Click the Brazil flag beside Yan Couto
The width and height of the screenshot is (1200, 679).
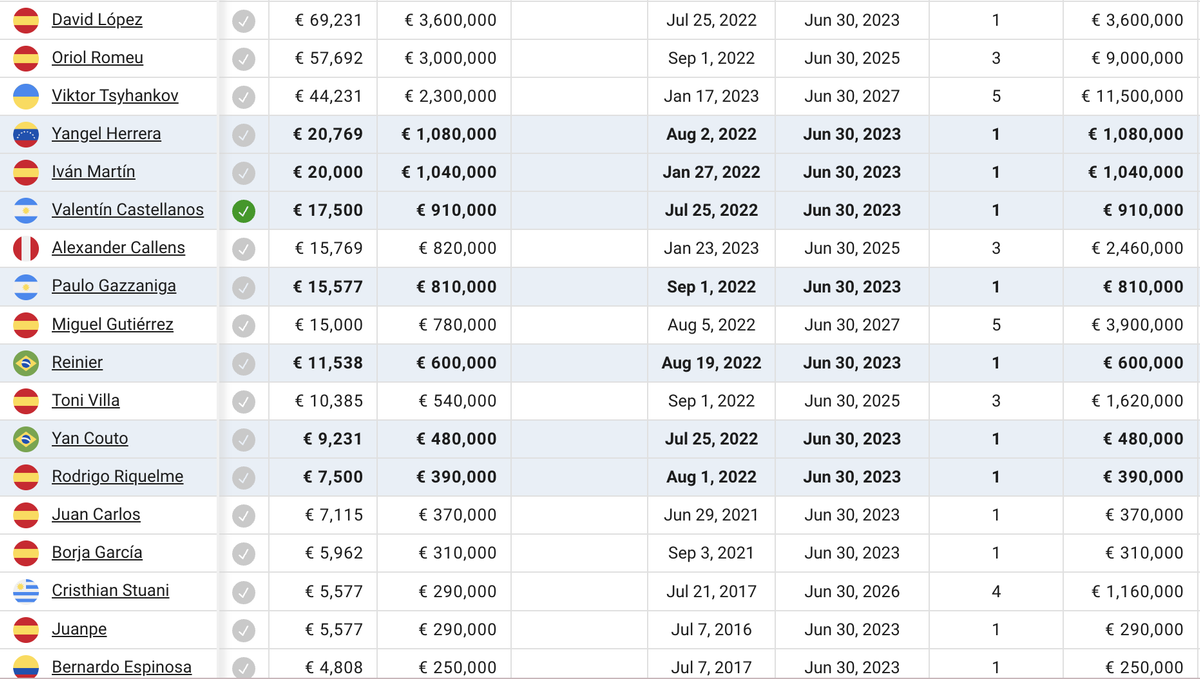point(26,439)
